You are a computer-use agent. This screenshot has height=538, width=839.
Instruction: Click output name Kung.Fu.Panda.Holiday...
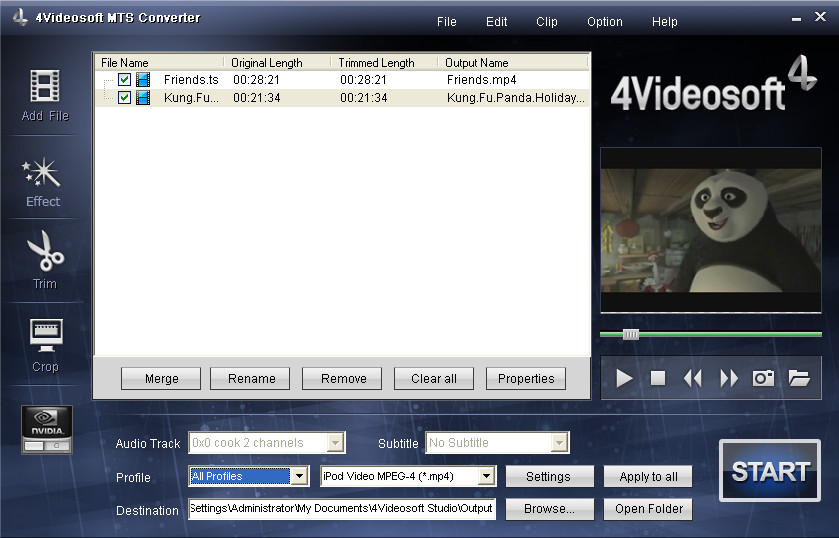tap(516, 97)
